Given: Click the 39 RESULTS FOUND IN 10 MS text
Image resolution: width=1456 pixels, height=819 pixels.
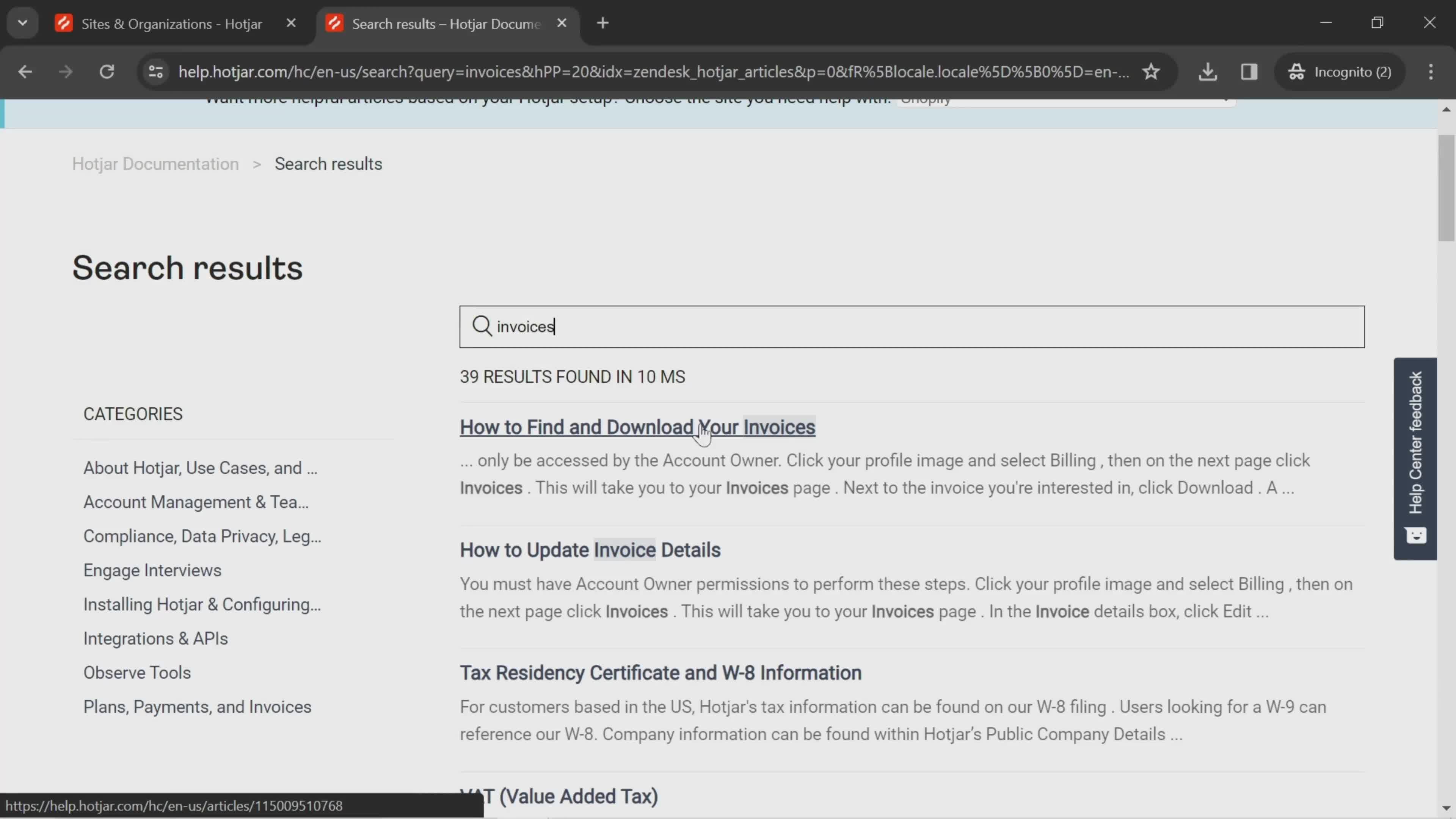Looking at the screenshot, I should click(572, 377).
